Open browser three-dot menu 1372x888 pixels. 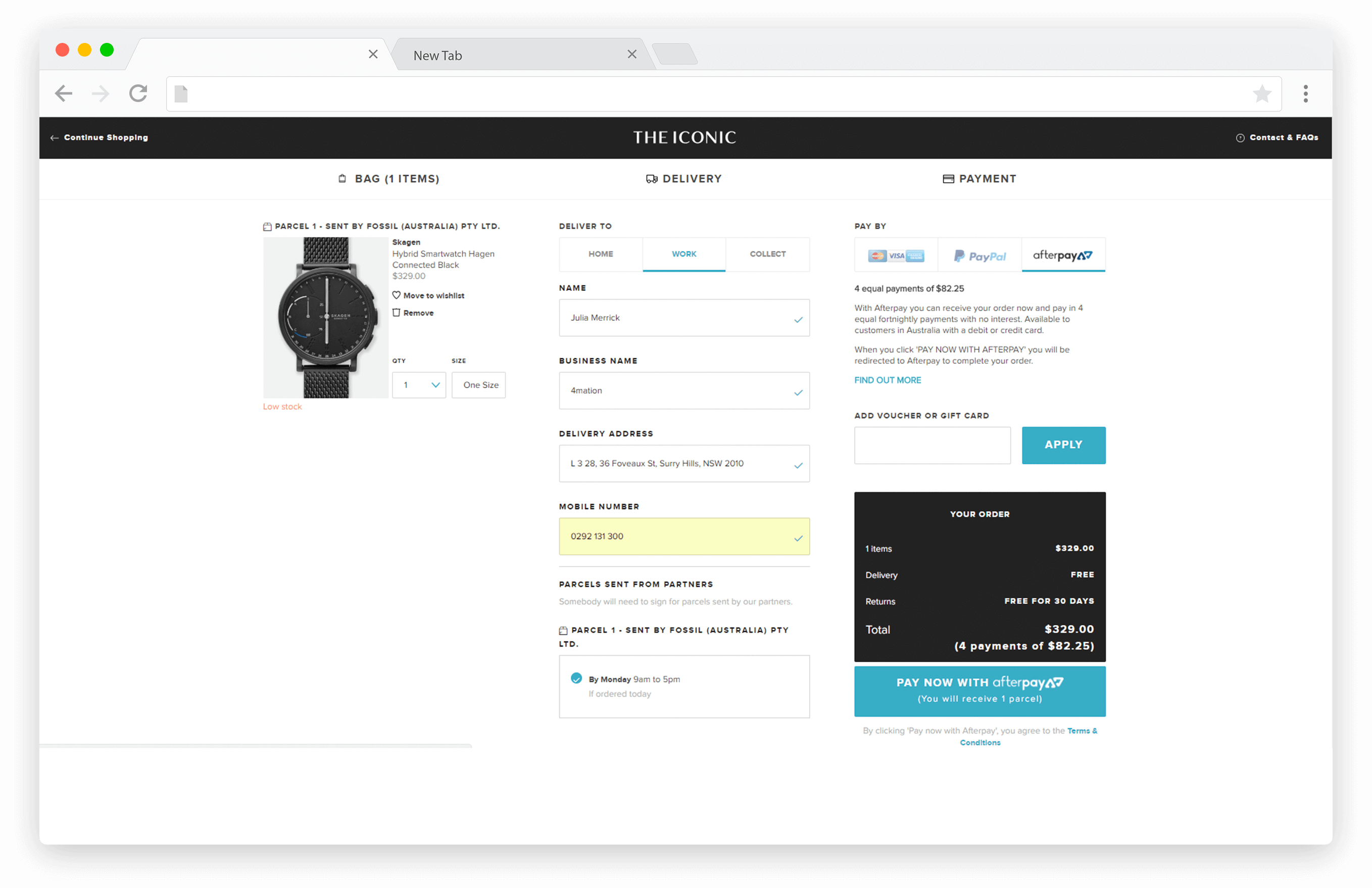pyautogui.click(x=1305, y=93)
